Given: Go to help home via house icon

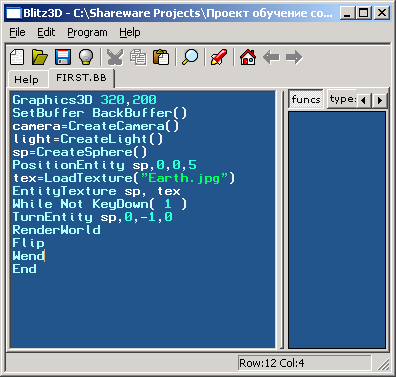Looking at the screenshot, I should coord(248,57).
